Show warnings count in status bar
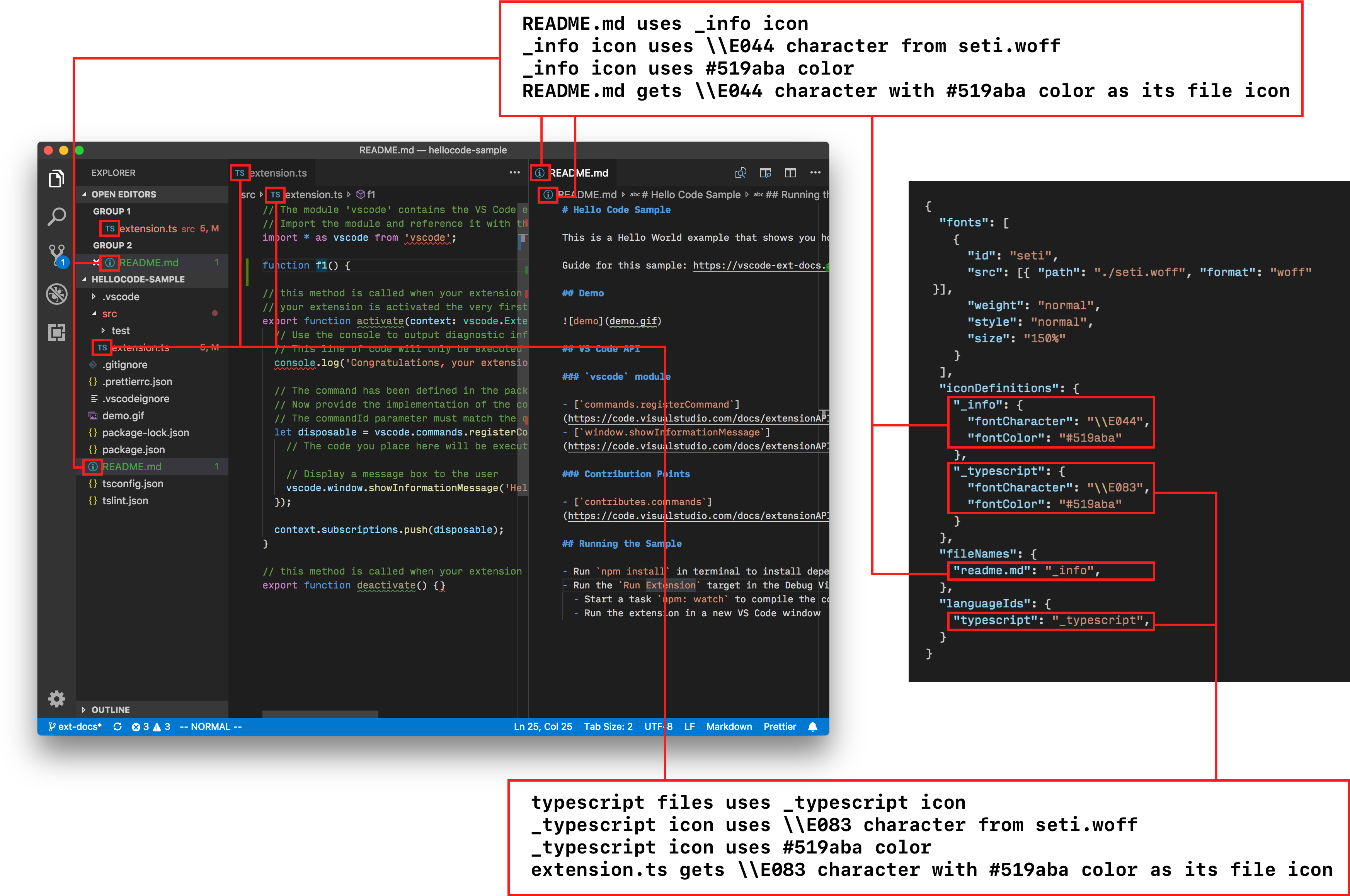Viewport: 1350px width, 896px height. (x=161, y=726)
